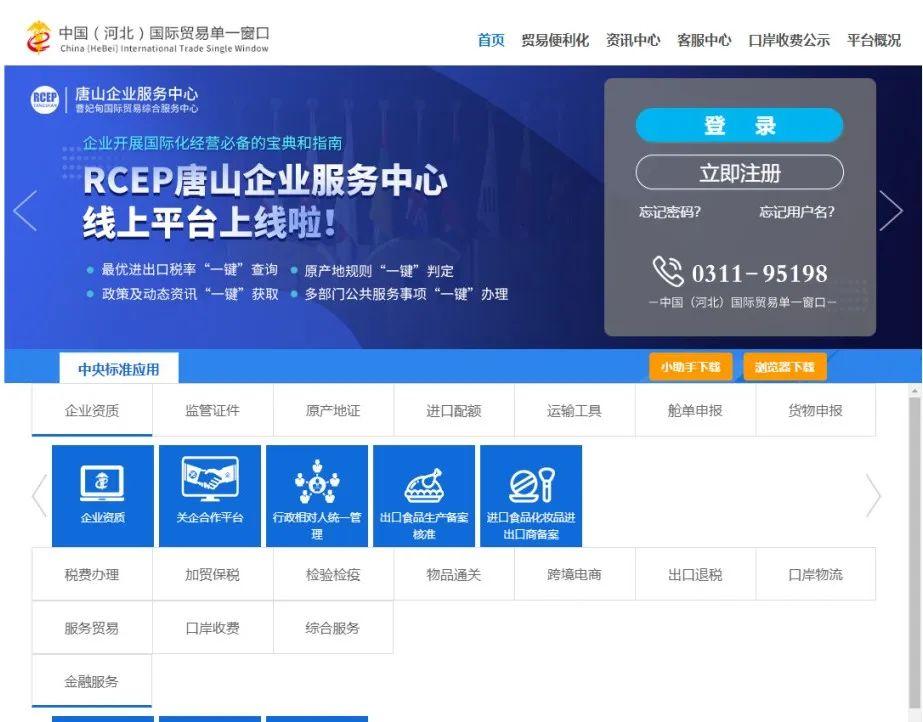Open the 服务贸易 category
The height and width of the screenshot is (722, 923).
92,628
